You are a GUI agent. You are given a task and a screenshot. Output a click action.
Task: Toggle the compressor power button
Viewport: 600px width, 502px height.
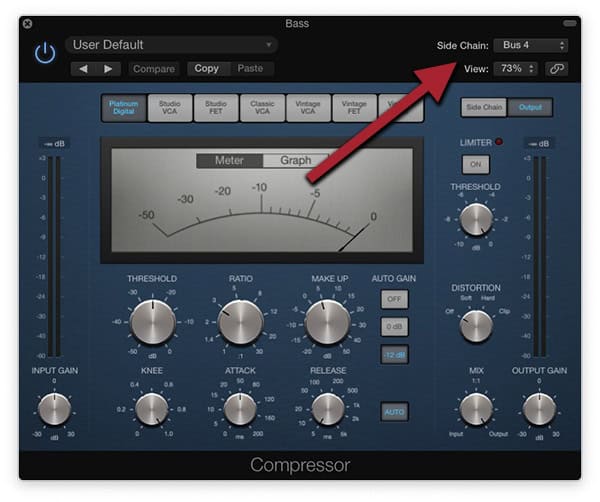coord(45,53)
